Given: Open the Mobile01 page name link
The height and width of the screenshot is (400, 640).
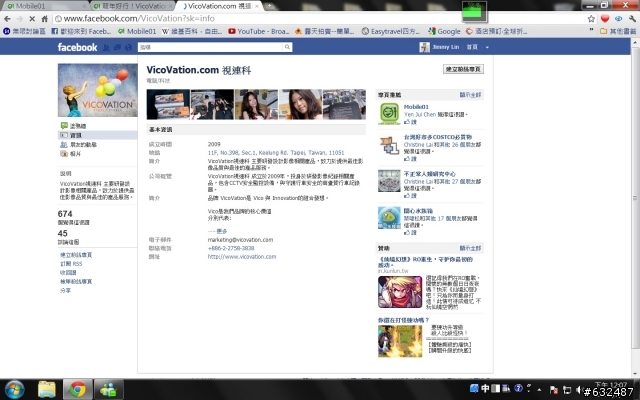Looking at the screenshot, I should click(416, 107).
